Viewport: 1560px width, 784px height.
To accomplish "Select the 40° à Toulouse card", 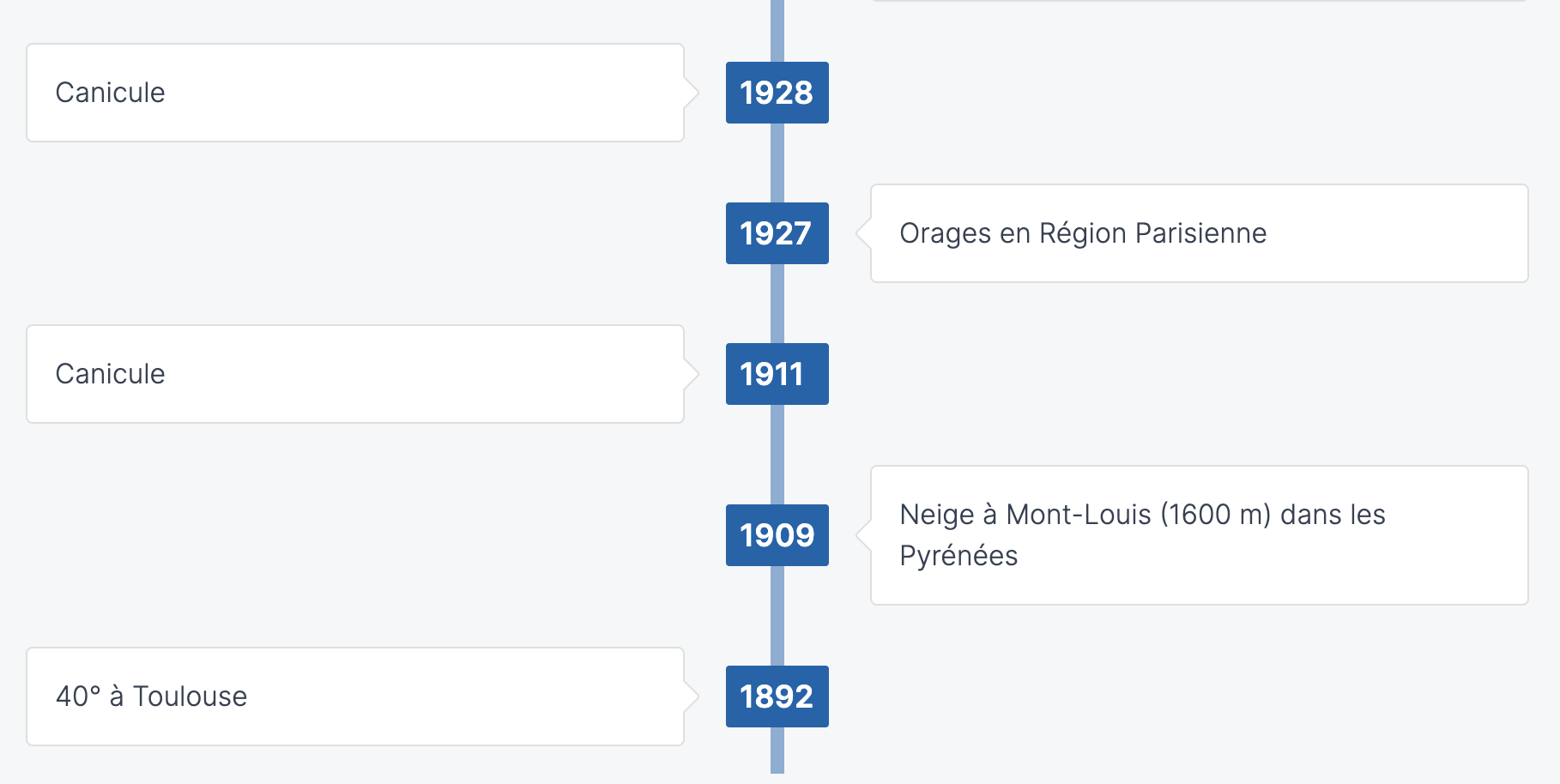I will [x=355, y=697].
